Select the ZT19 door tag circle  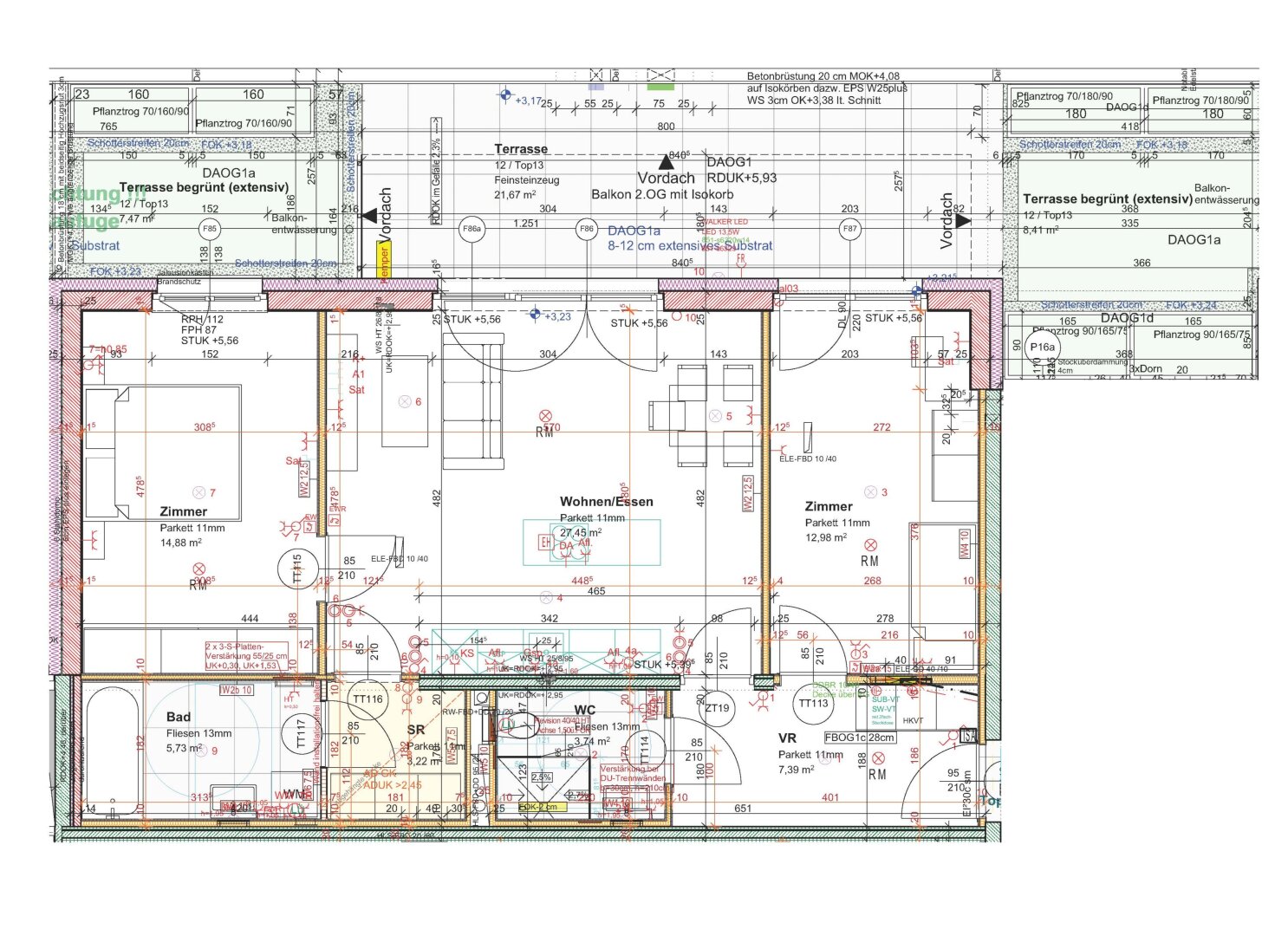[717, 708]
